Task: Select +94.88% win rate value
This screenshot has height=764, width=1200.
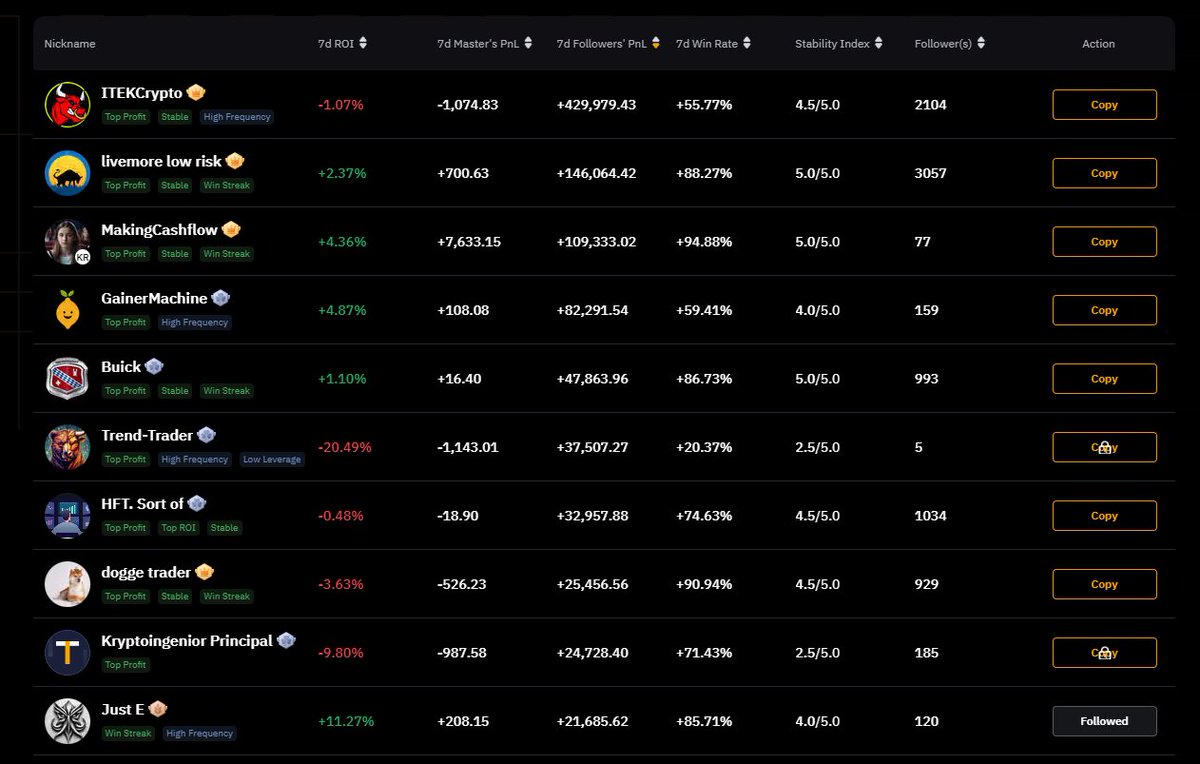Action: point(704,241)
